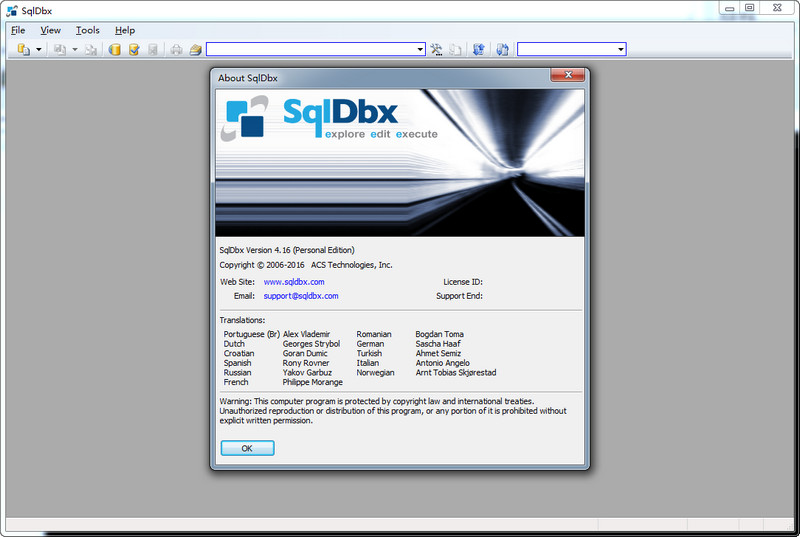Click the blue up-arrow export icon

click(x=479, y=49)
